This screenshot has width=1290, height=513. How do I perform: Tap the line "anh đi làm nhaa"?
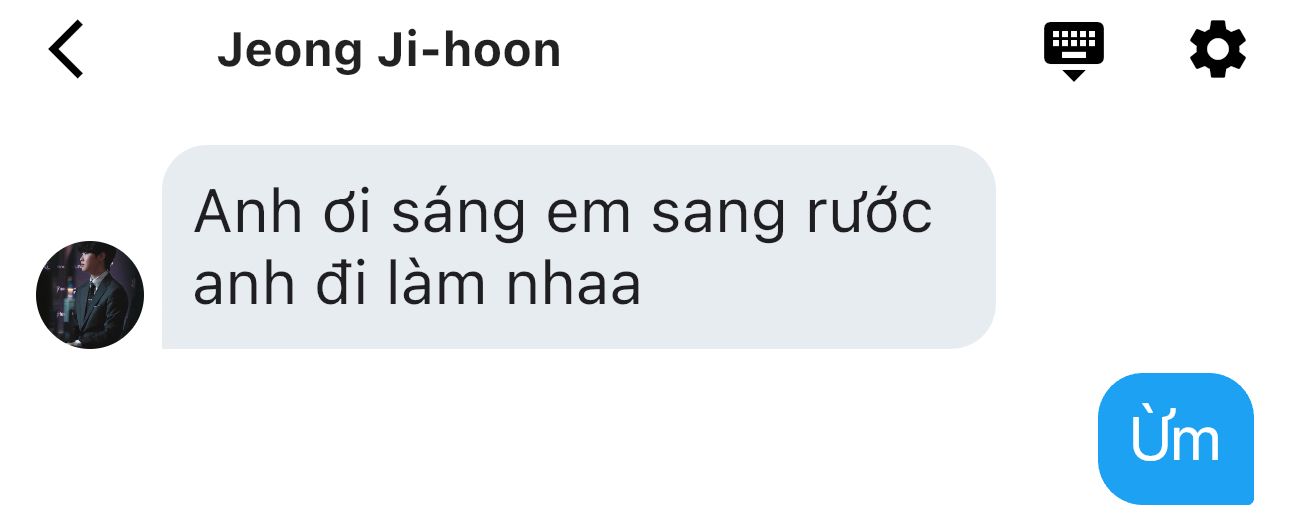(416, 284)
